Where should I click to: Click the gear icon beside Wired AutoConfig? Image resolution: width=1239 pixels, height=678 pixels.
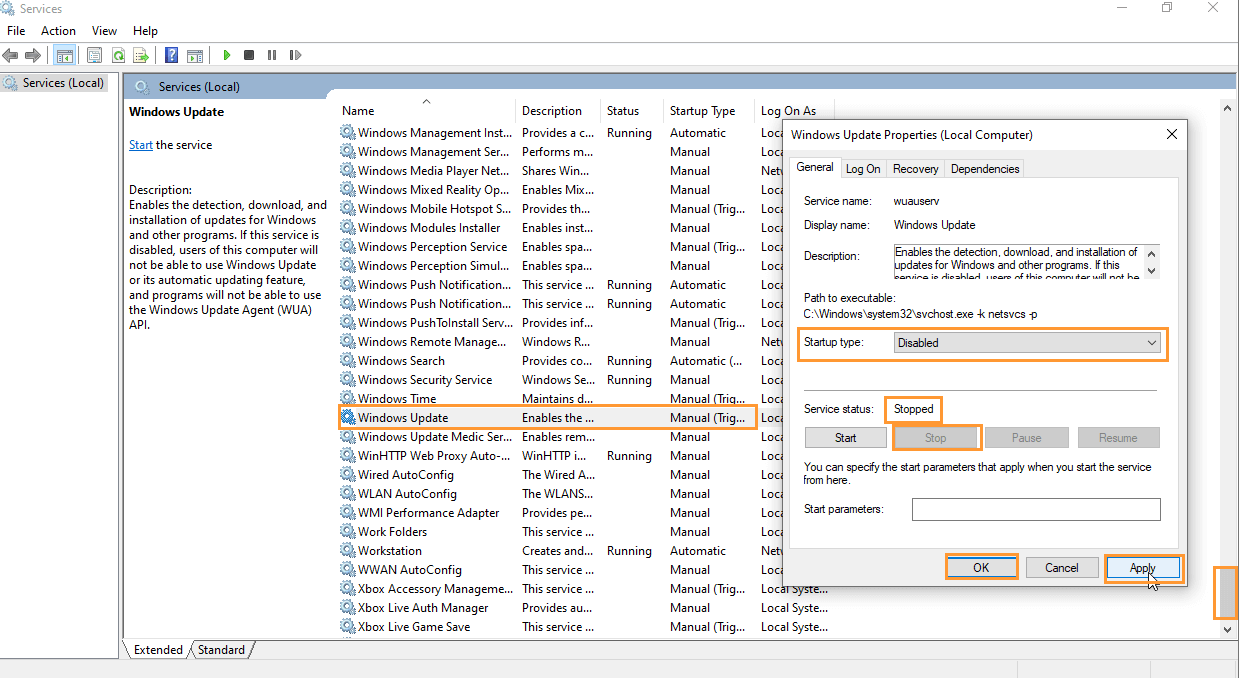(348, 475)
